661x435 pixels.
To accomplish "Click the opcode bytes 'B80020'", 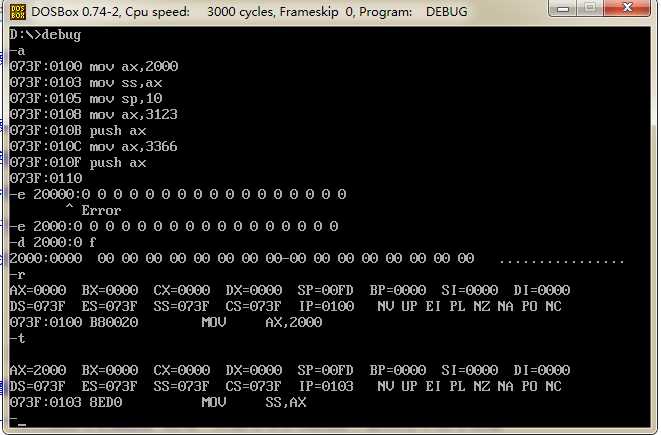I will pos(114,322).
